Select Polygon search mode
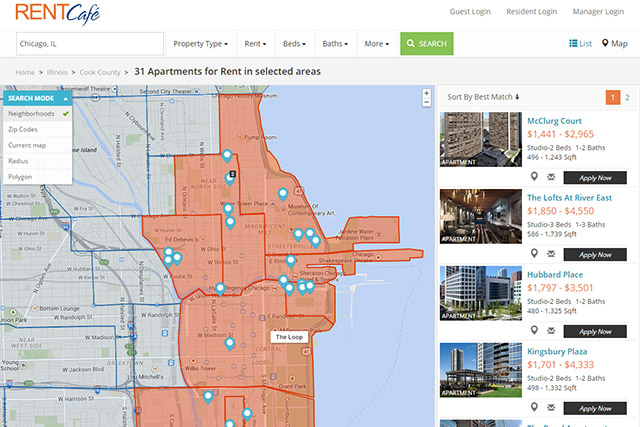This screenshot has height=427, width=640. (38, 177)
